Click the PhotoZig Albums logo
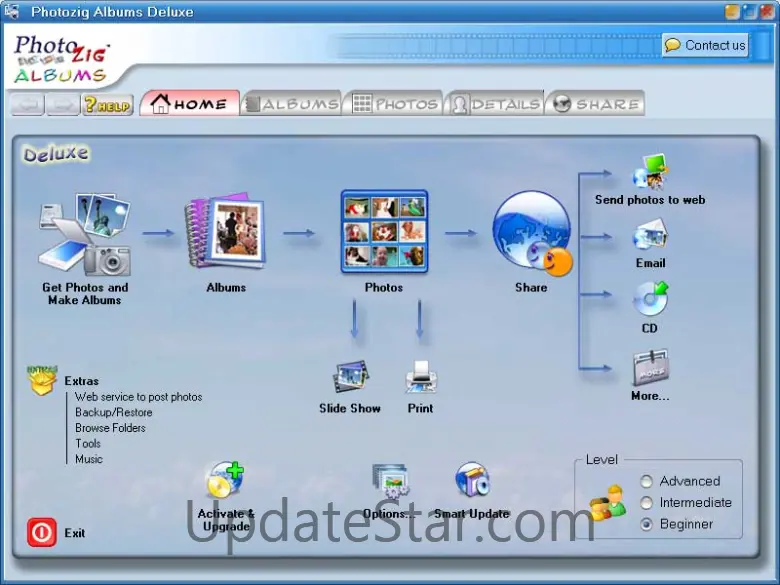 pyautogui.click(x=61, y=59)
